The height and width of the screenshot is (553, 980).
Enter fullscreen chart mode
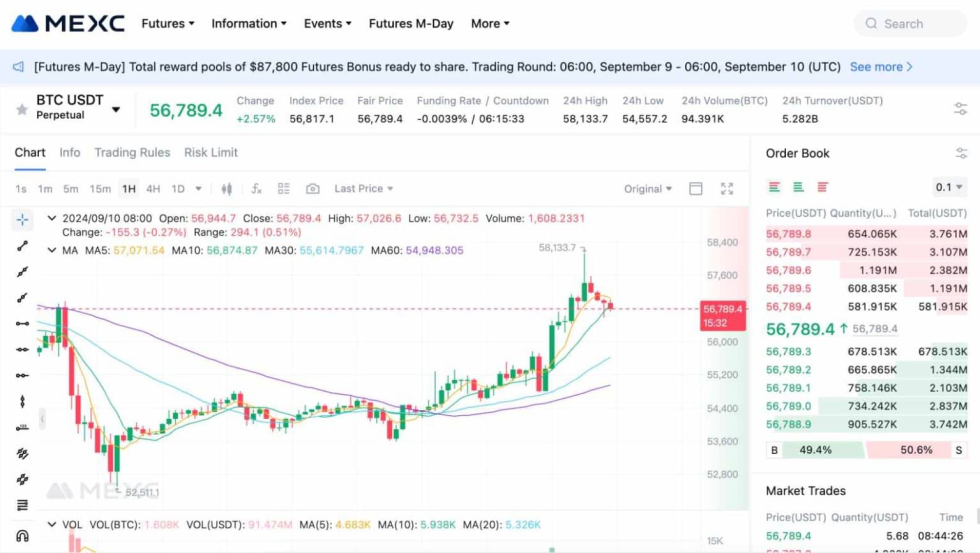pyautogui.click(x=727, y=189)
